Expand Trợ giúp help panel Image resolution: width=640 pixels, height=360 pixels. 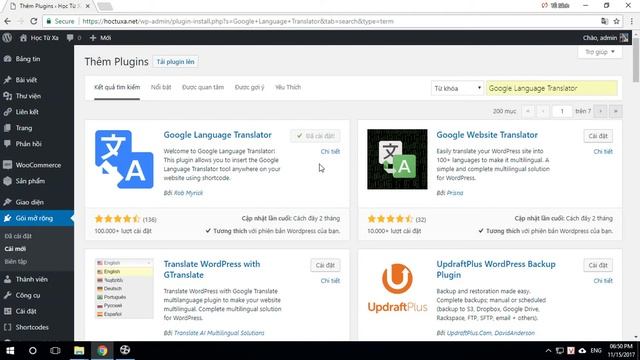[x=600, y=52]
